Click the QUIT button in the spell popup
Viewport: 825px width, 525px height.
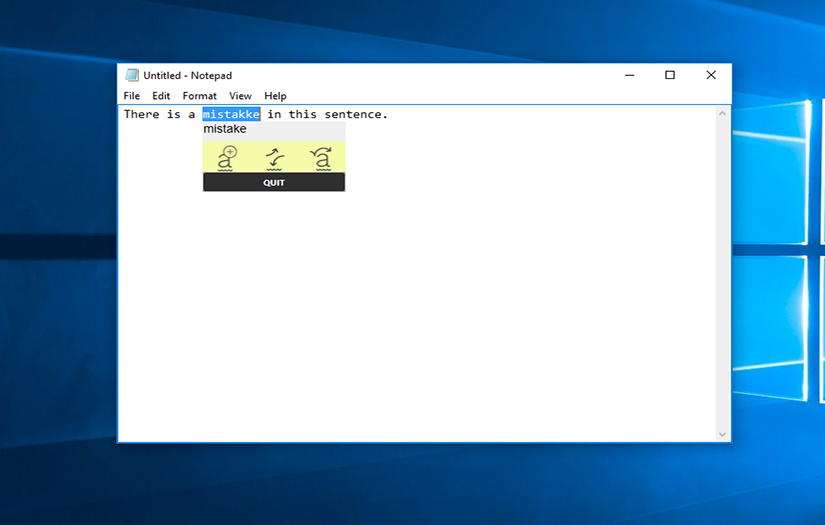pos(274,183)
